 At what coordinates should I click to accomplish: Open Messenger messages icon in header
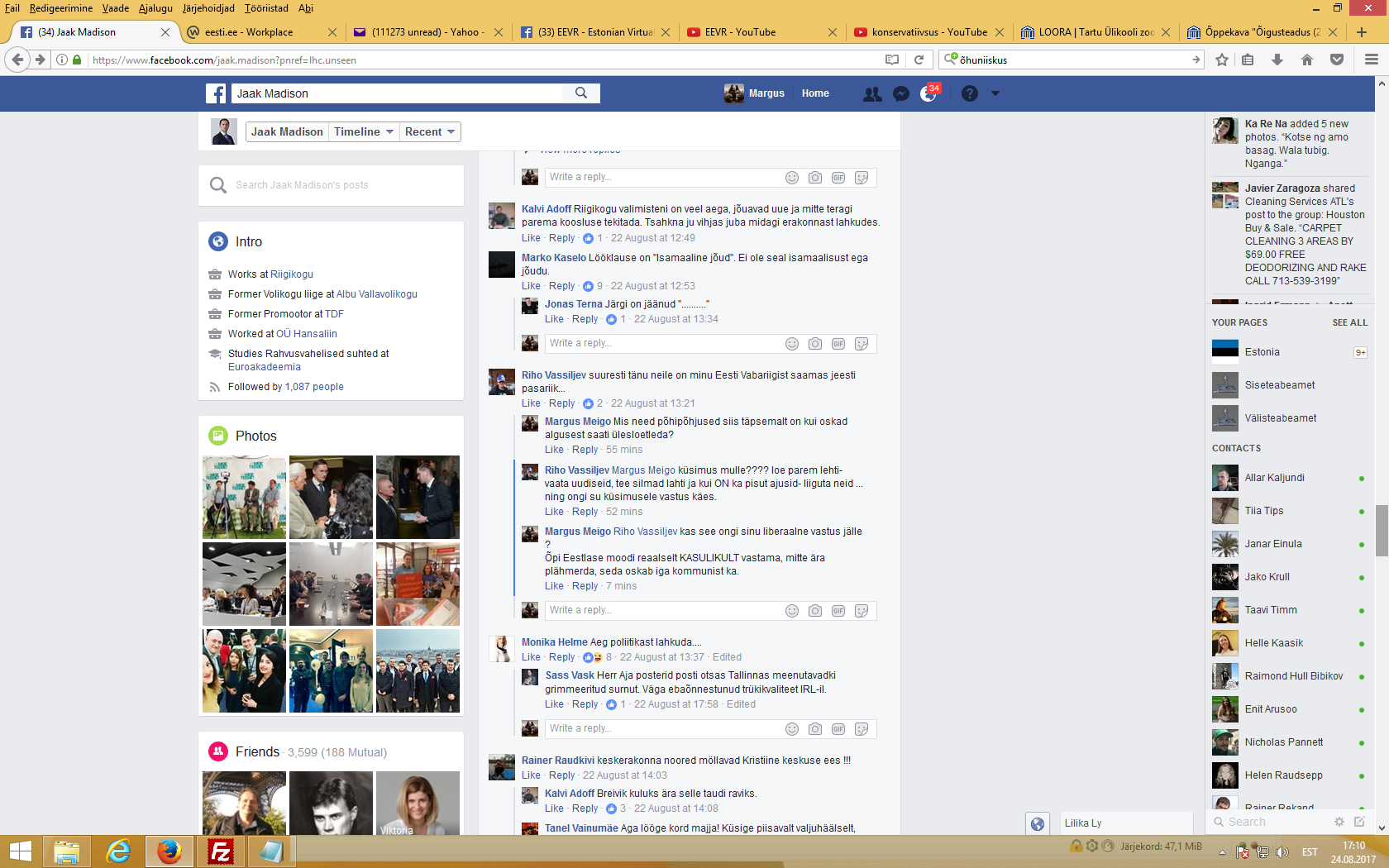pyautogui.click(x=901, y=93)
